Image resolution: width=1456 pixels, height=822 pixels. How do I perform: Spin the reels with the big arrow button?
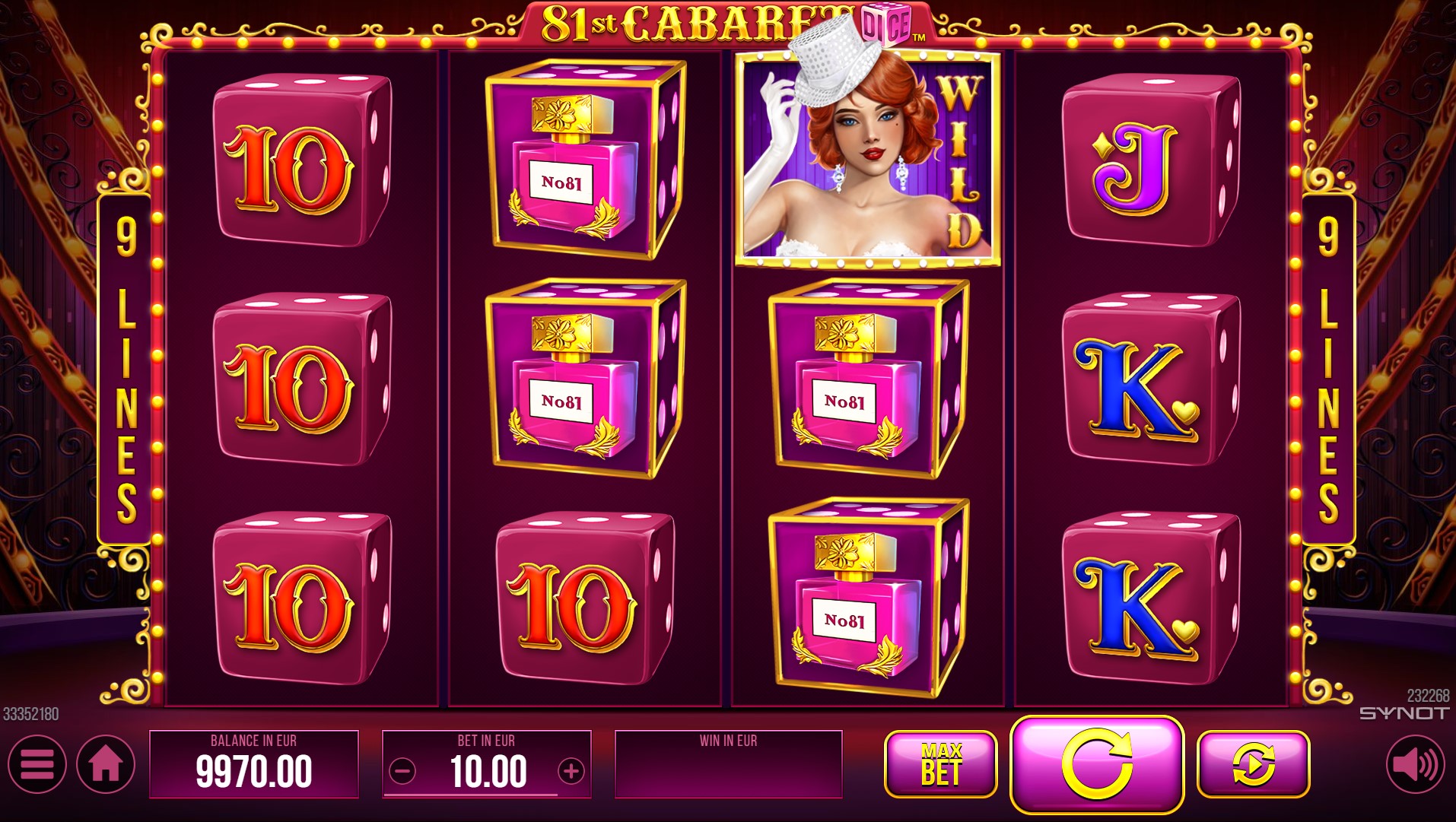tap(1097, 764)
